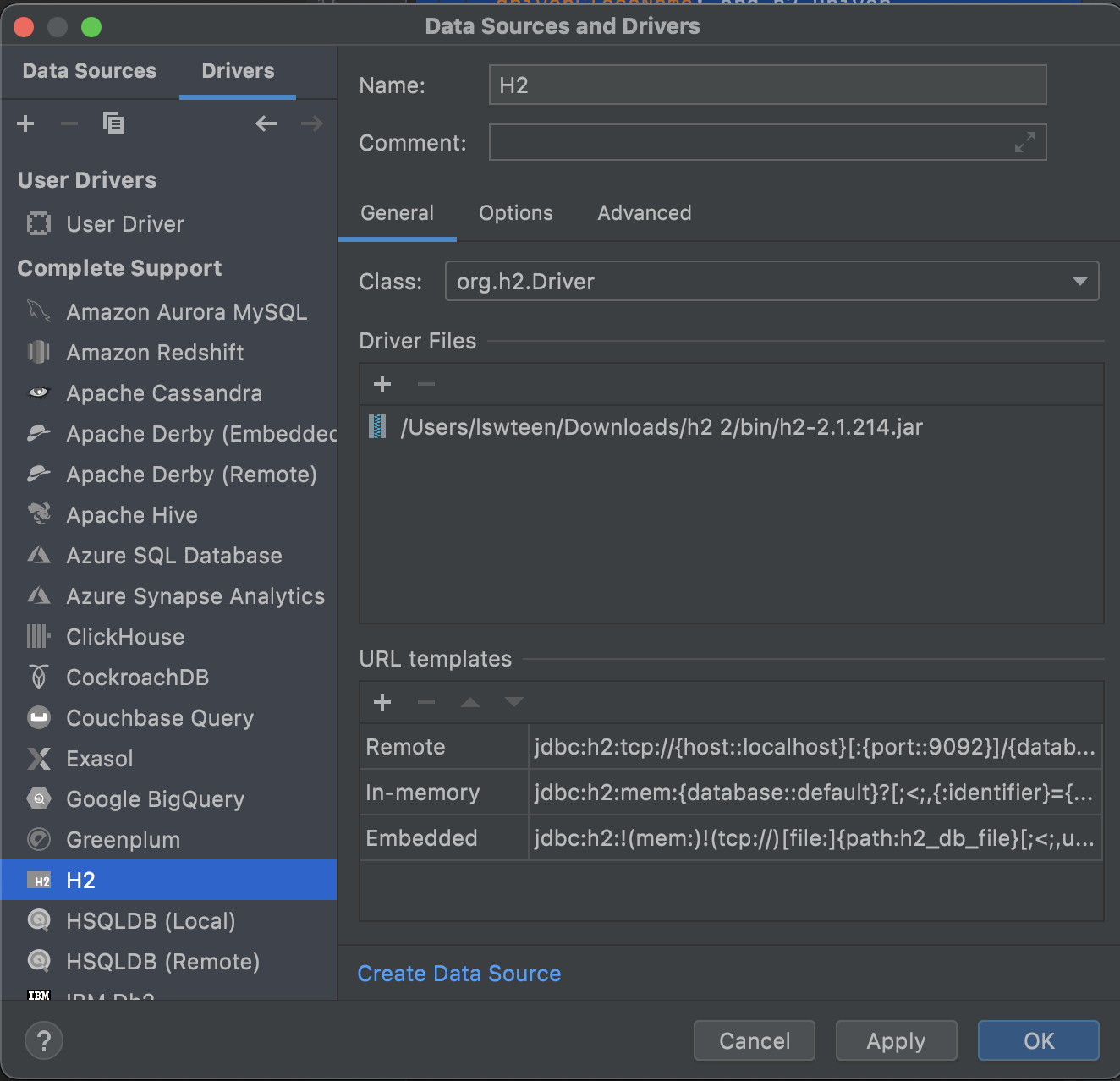The width and height of the screenshot is (1120, 1081).
Task: Move URL template down
Action: pyautogui.click(x=514, y=702)
